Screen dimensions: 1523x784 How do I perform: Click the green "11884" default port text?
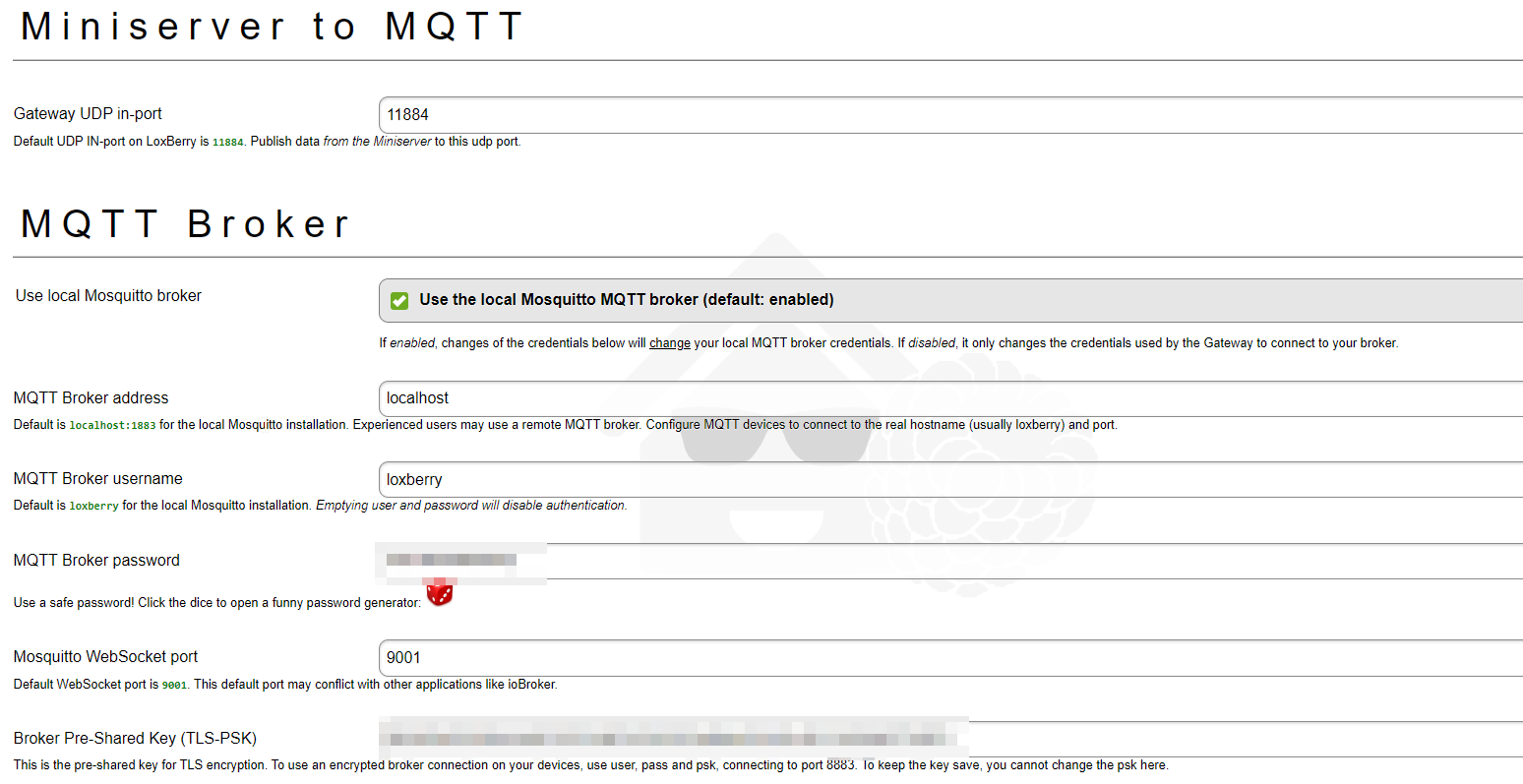[227, 143]
